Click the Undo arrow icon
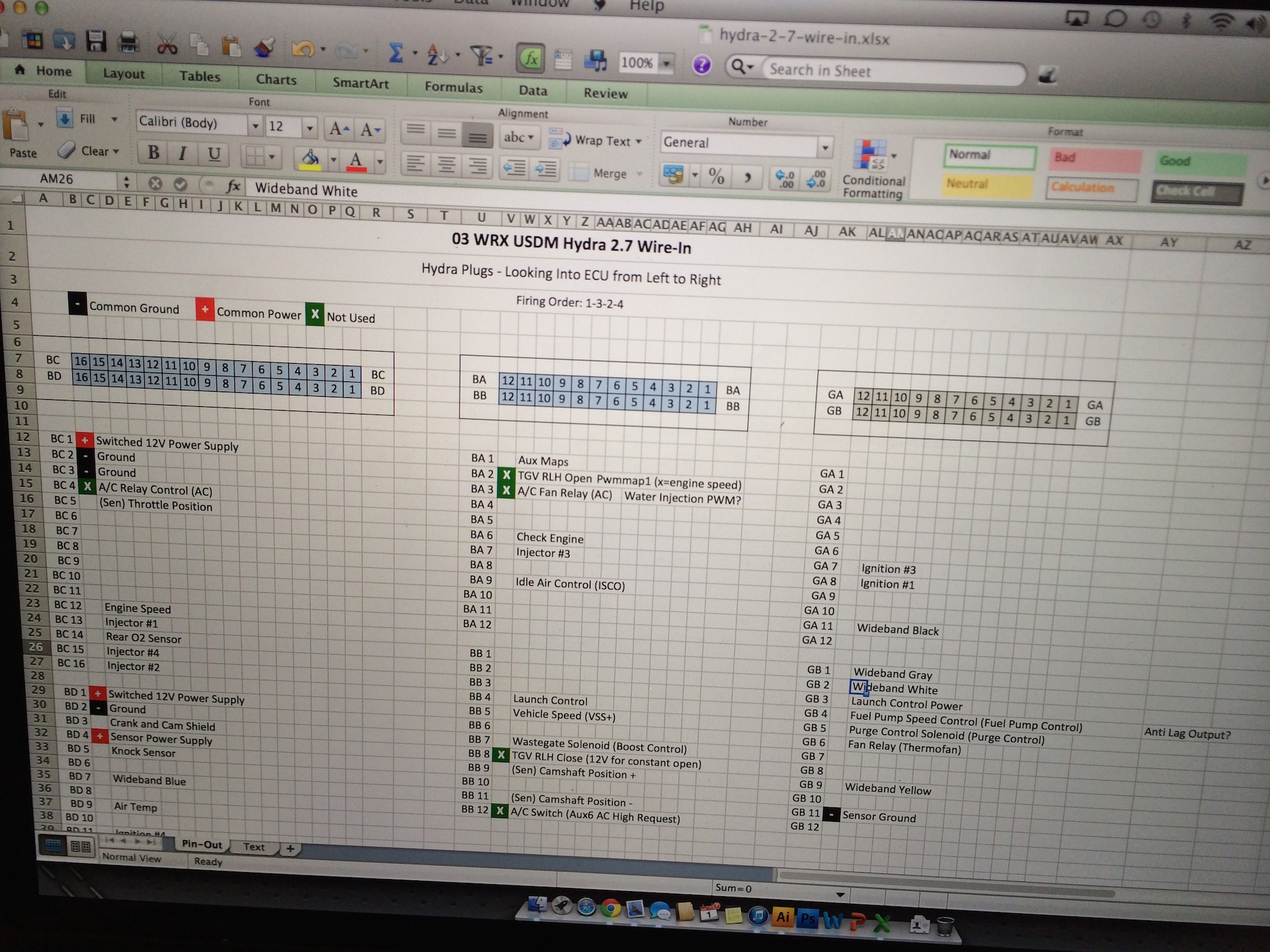The width and height of the screenshot is (1270, 952). pos(303,49)
